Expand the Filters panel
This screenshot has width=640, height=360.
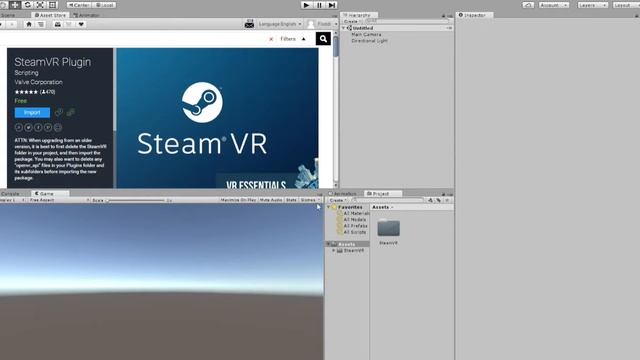click(x=293, y=39)
